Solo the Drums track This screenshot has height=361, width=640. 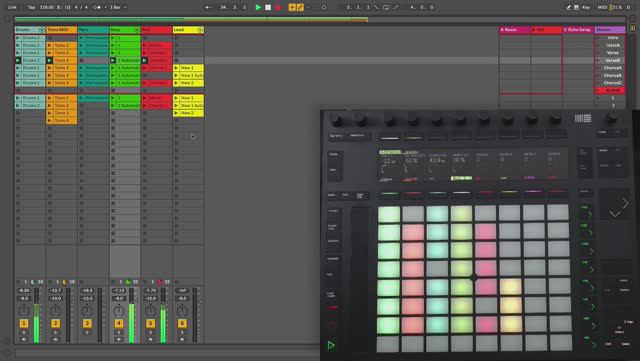(x=24, y=332)
